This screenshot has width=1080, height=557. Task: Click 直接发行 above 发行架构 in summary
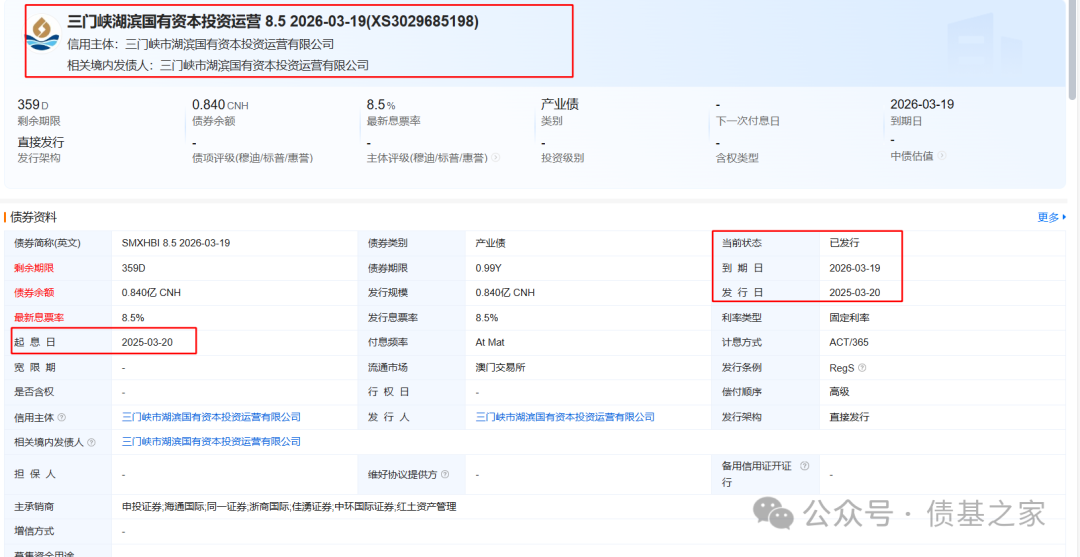tap(41, 143)
